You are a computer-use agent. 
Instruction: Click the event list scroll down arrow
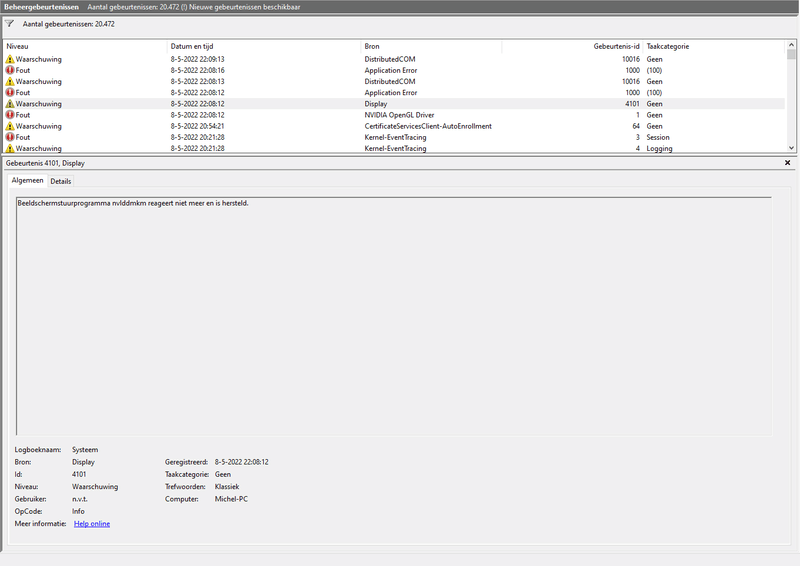click(791, 148)
